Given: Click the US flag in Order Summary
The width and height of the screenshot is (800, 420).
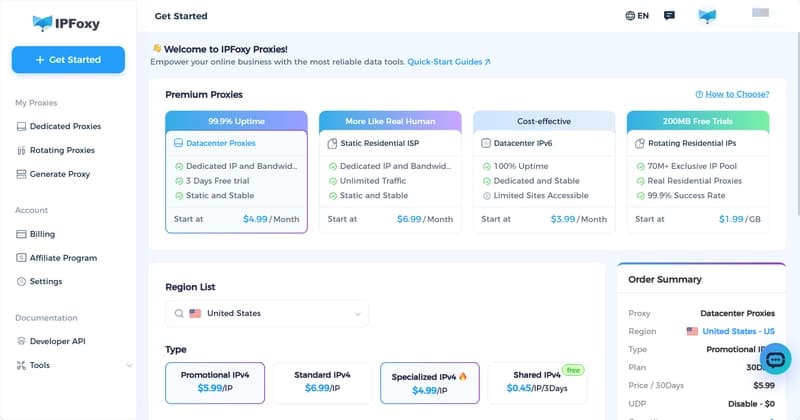Looking at the screenshot, I should 692,331.
